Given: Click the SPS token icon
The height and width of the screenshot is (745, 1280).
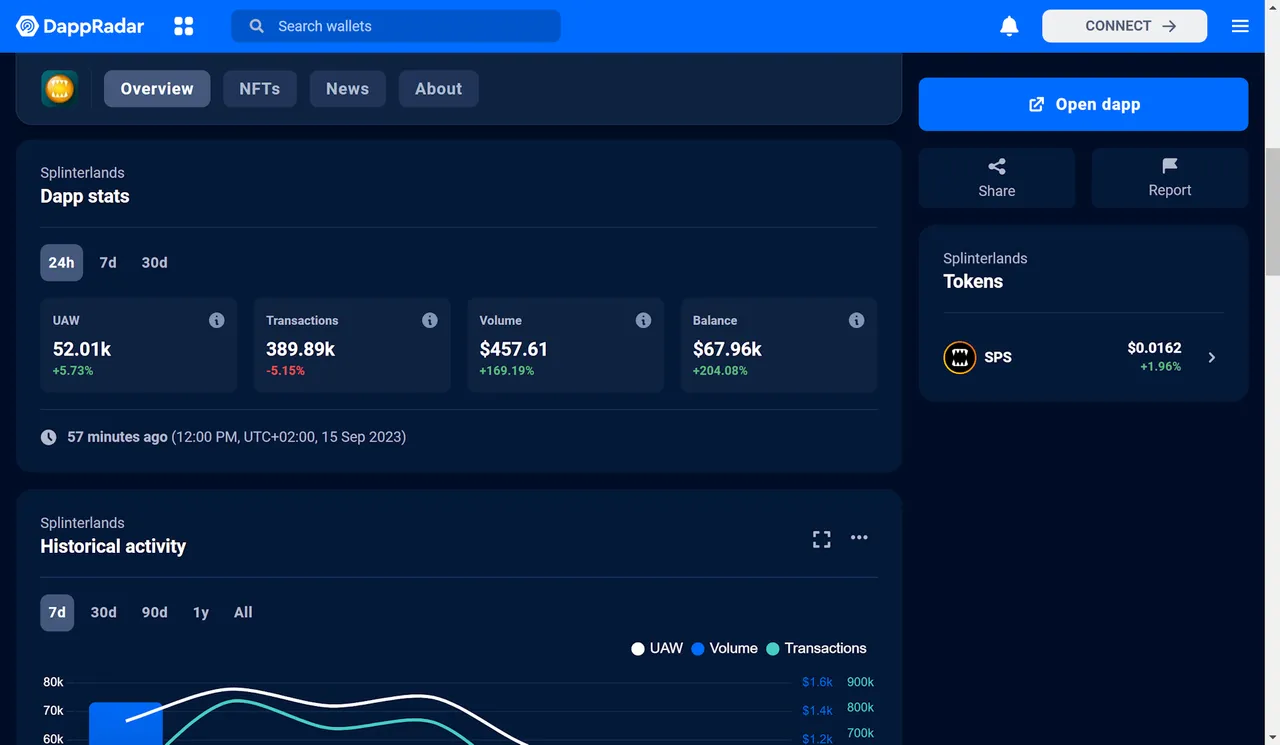Looking at the screenshot, I should coord(960,357).
